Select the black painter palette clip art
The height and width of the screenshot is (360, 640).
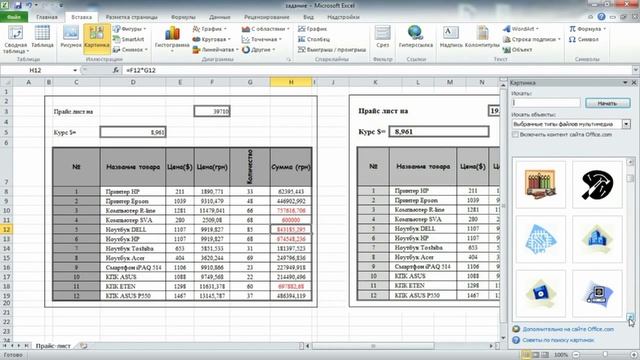point(597,184)
